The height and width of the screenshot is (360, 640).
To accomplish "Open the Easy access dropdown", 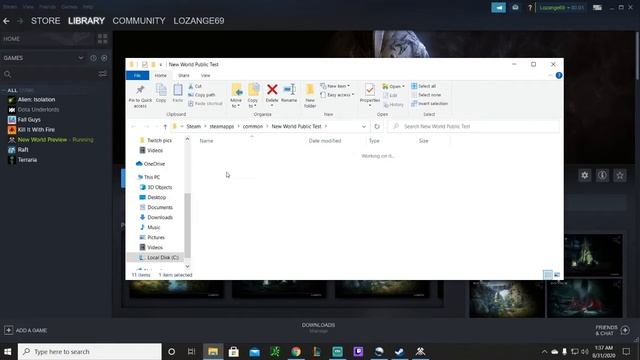I will click(337, 95).
